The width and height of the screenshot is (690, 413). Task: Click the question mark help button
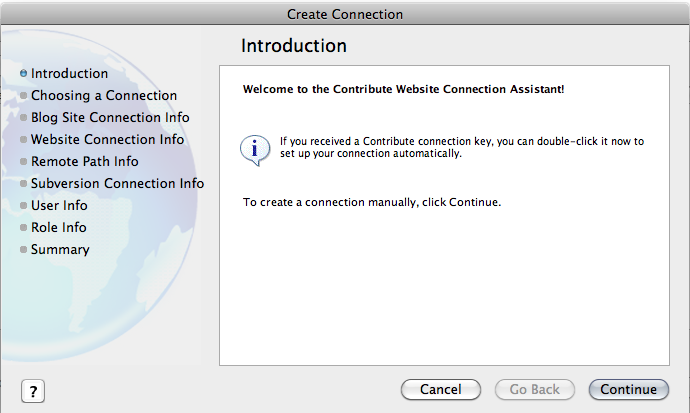pos(33,391)
